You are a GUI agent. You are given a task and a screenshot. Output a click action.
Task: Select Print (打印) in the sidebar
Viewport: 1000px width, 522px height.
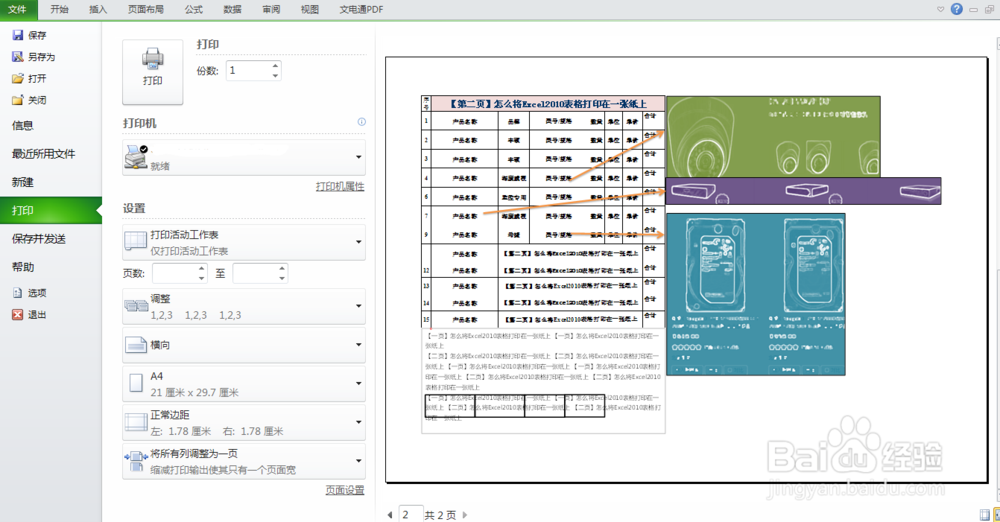[50, 211]
